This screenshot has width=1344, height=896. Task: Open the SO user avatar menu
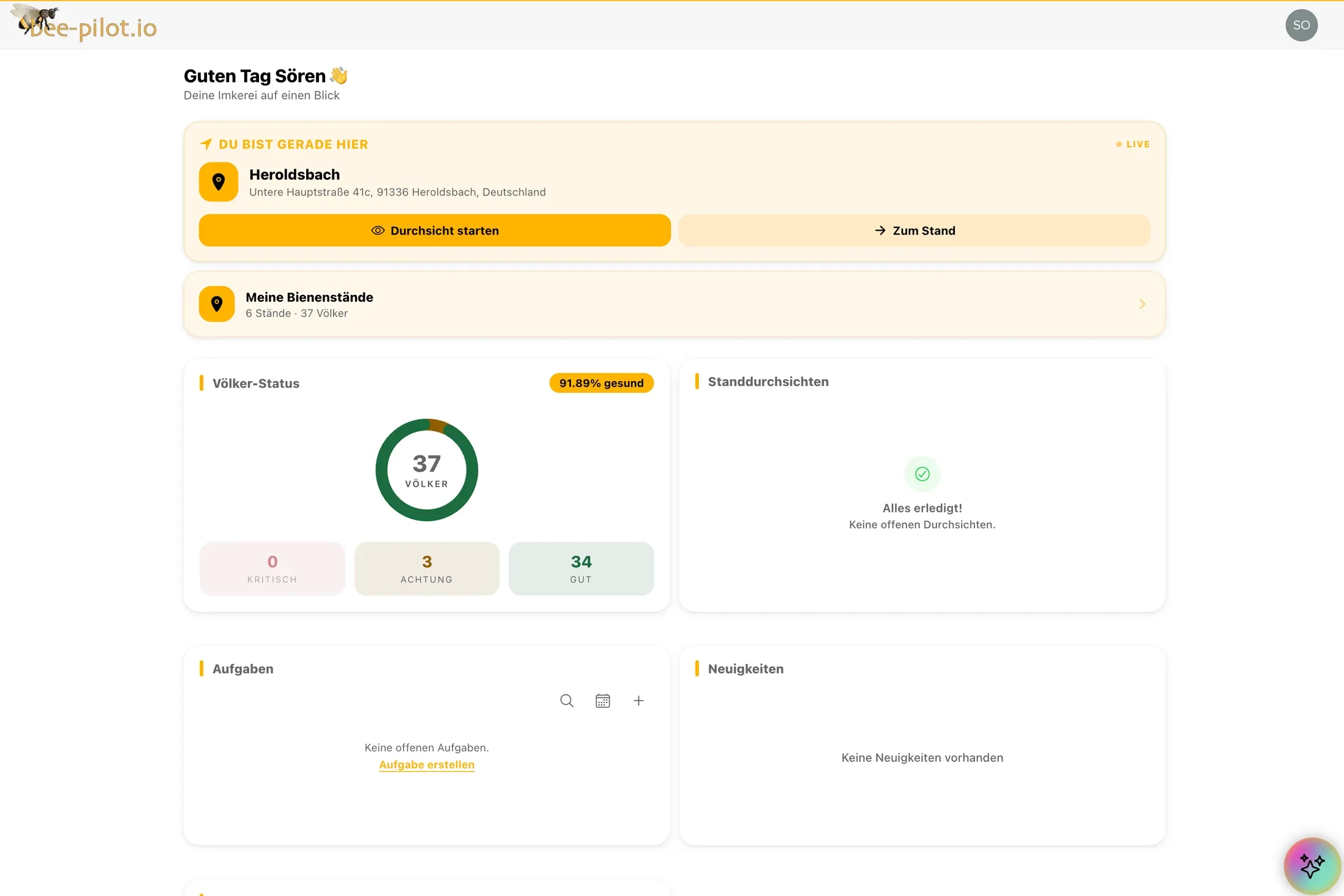tap(1301, 25)
